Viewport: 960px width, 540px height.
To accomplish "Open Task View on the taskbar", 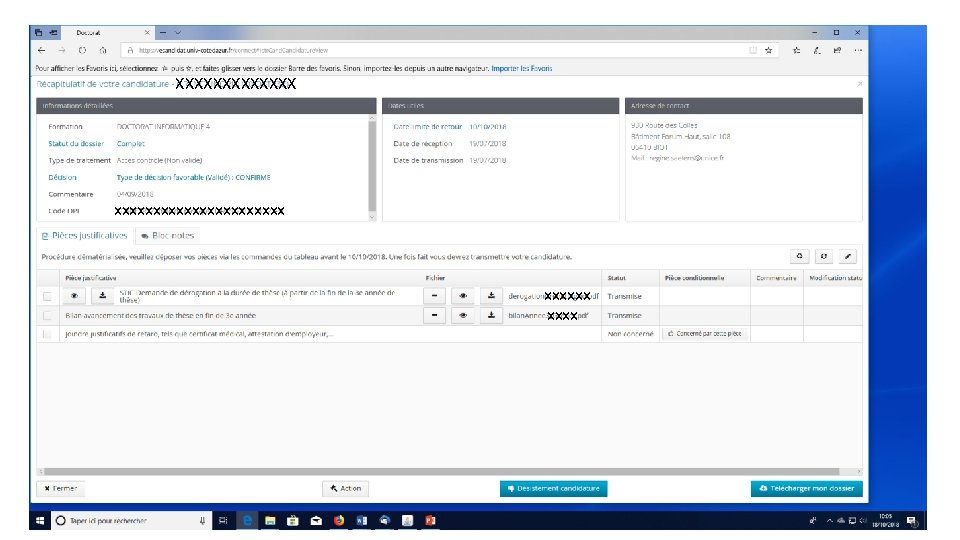I will tap(223, 520).
